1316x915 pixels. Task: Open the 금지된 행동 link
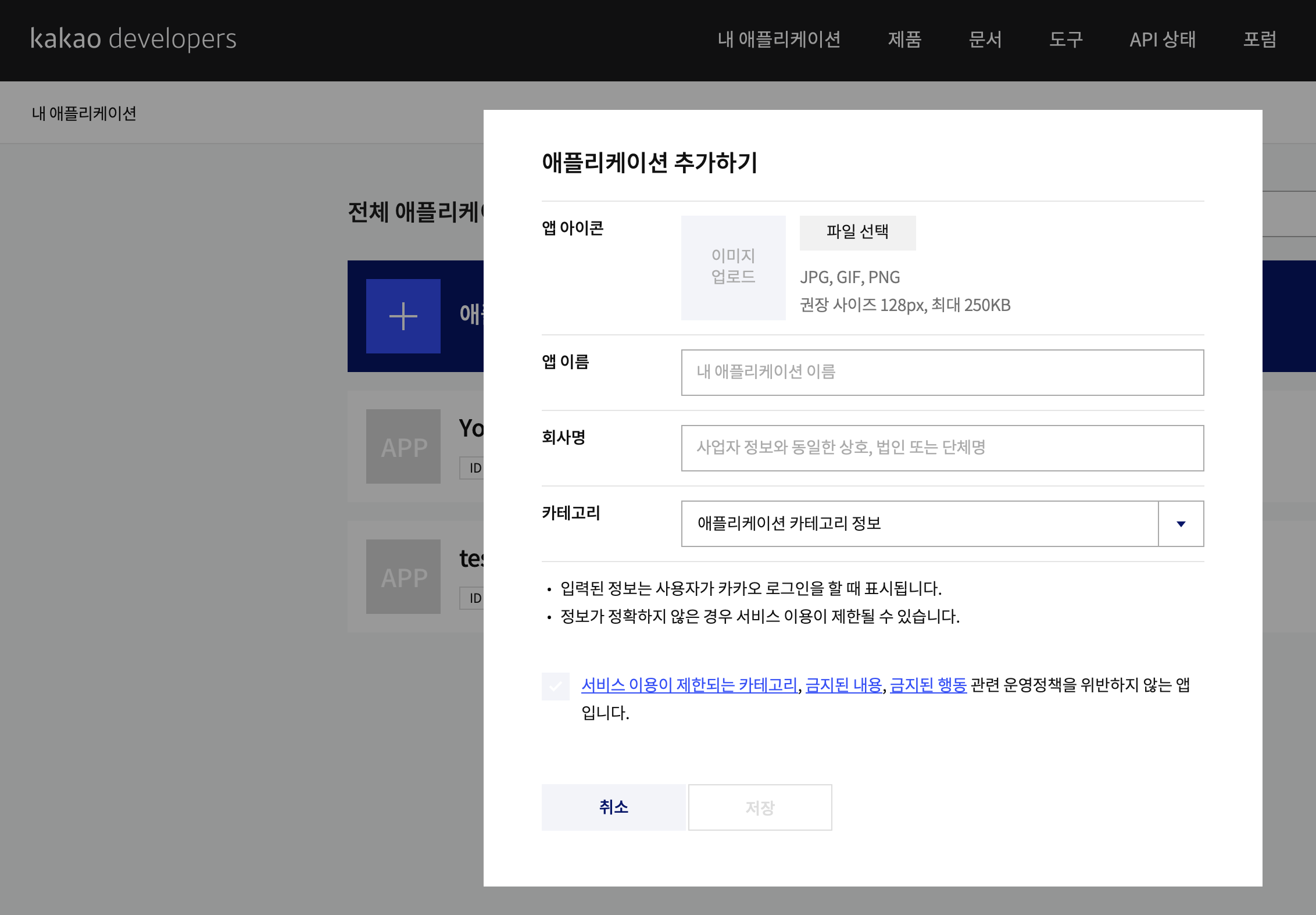(927, 684)
